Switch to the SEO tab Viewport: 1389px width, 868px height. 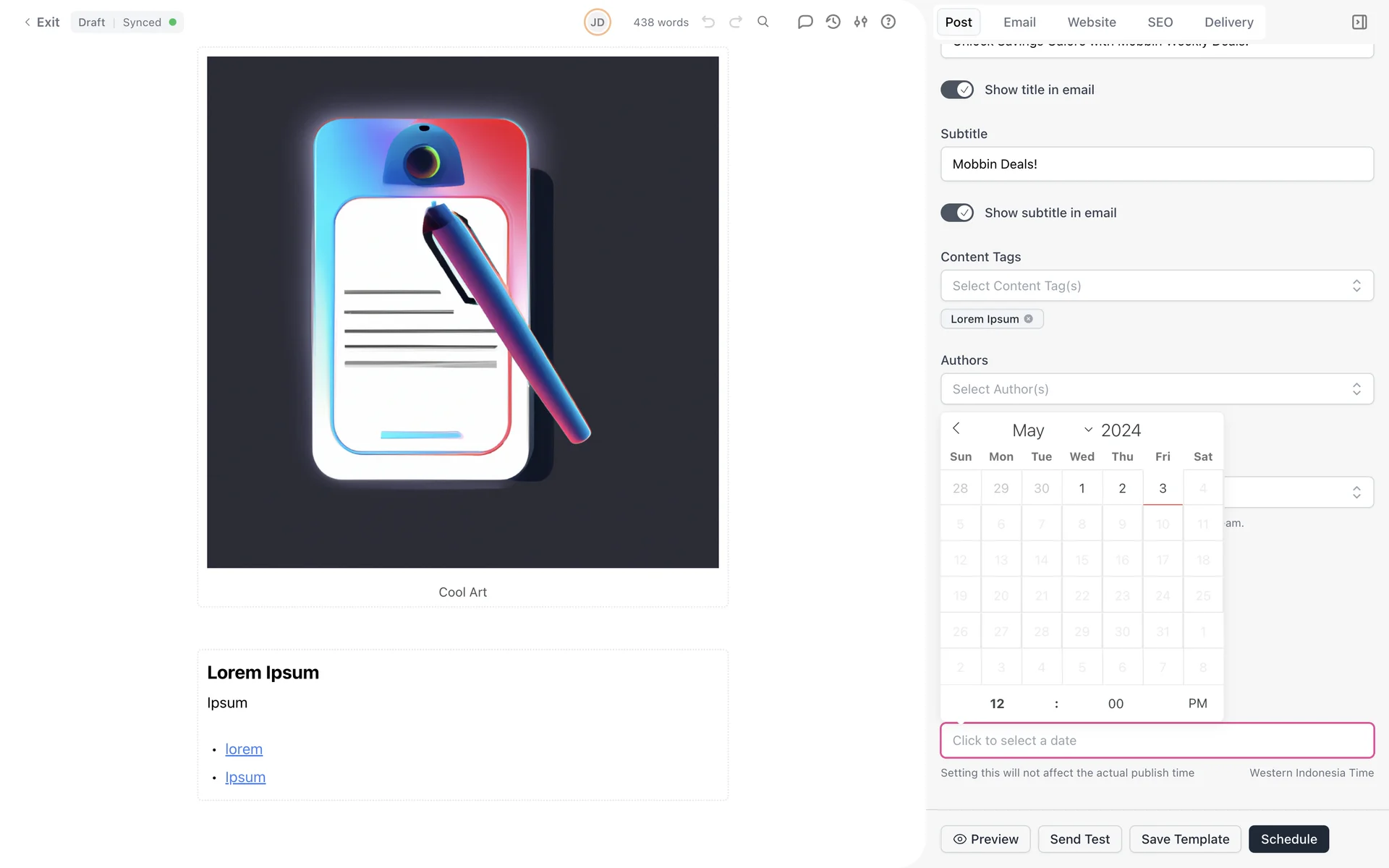coord(1160,22)
